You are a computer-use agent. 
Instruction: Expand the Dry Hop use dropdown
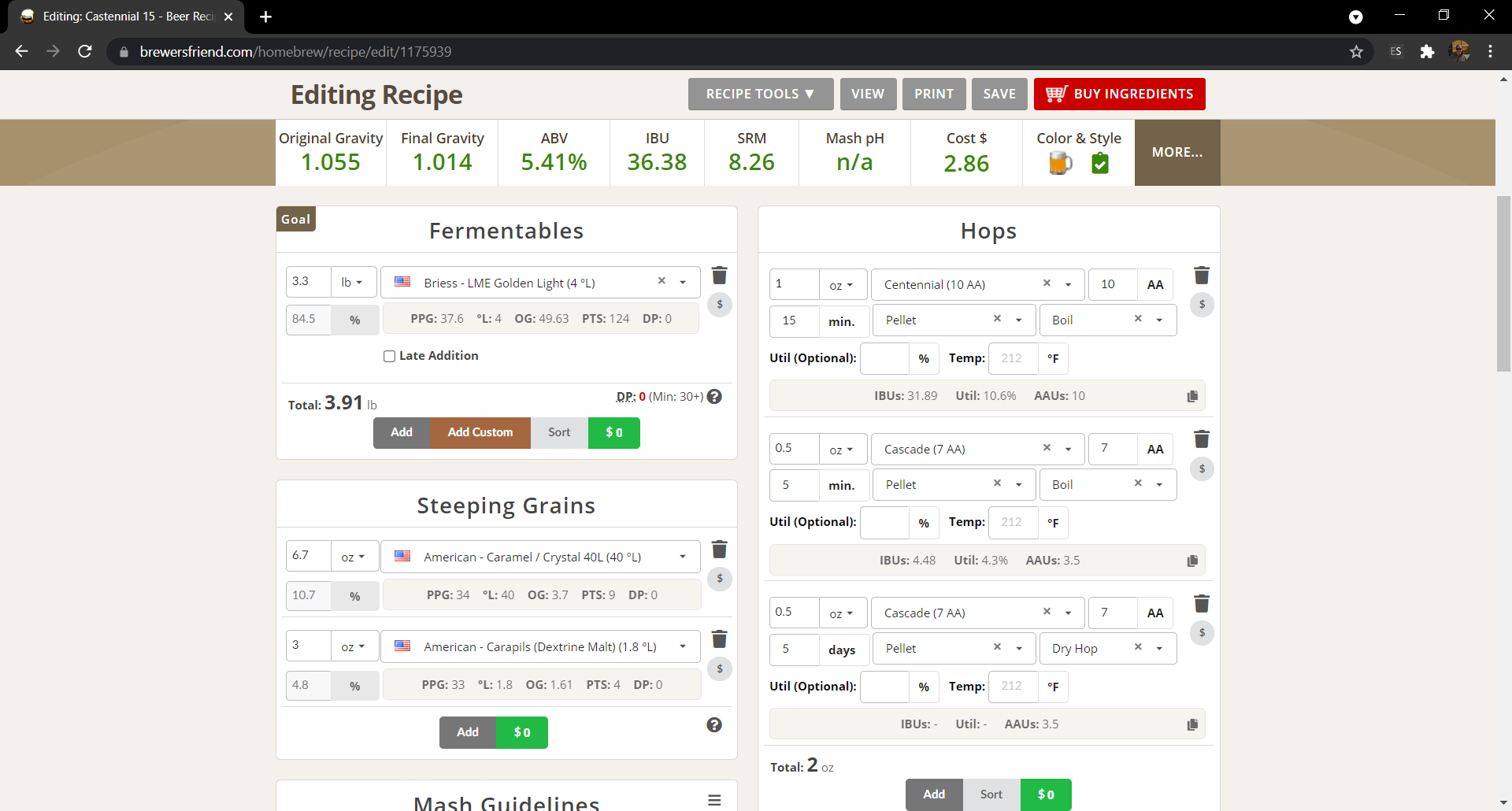click(1158, 649)
